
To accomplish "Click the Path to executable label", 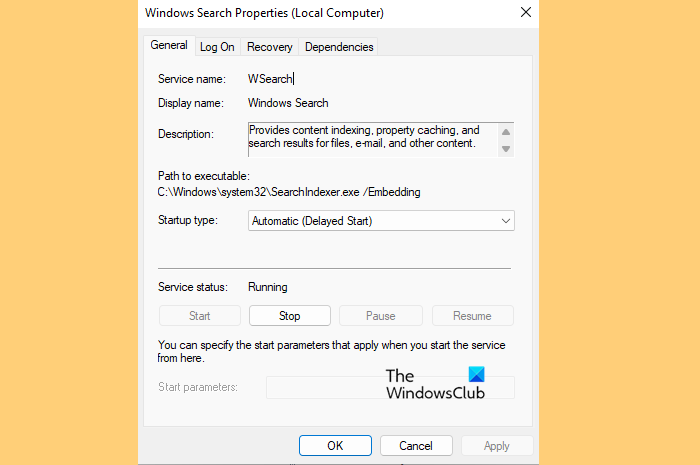I will pos(204,176).
